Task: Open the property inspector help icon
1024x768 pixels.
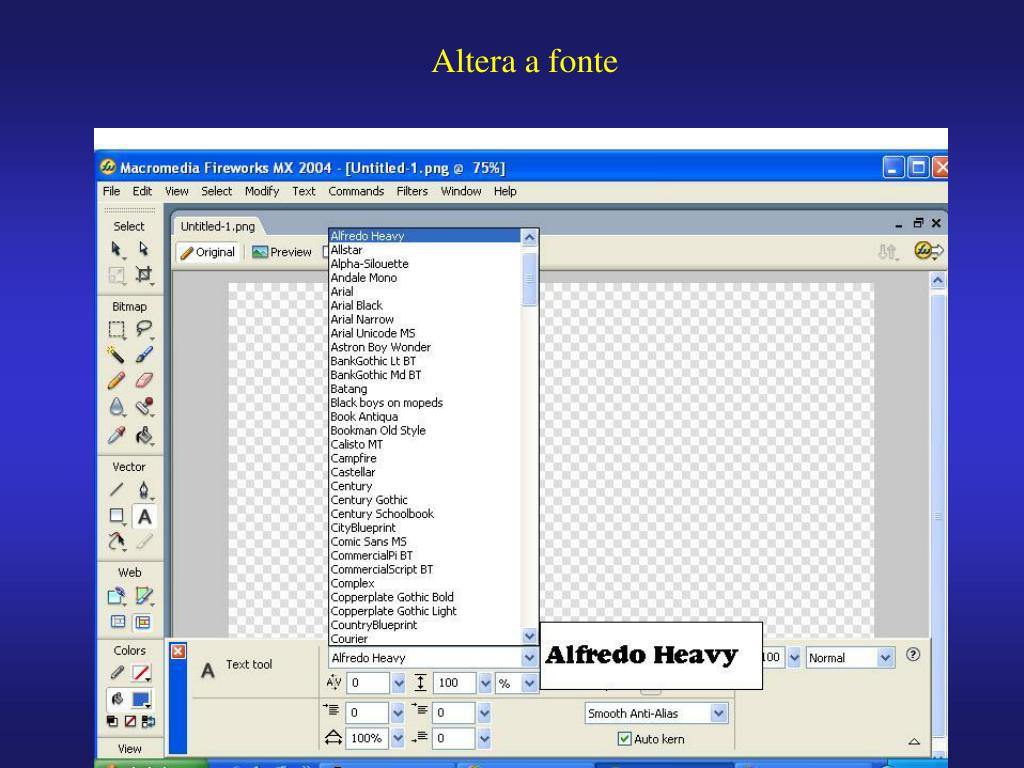Action: (x=913, y=654)
